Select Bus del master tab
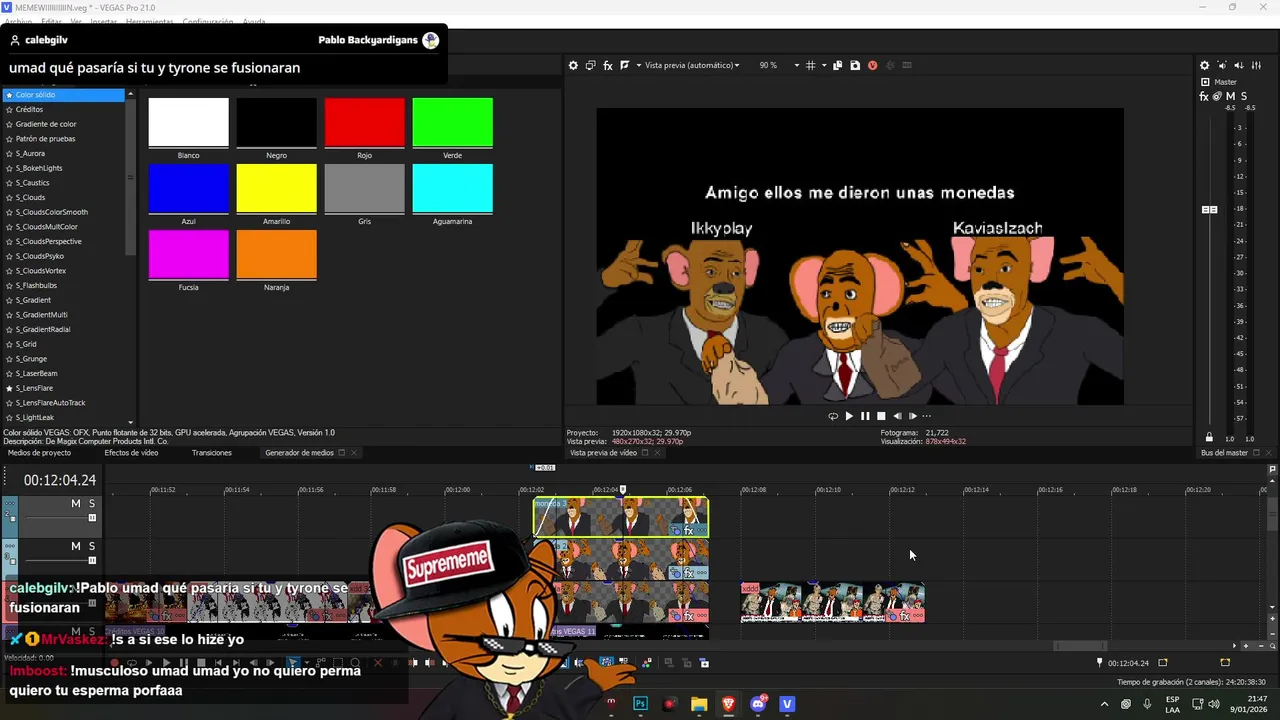Screen dimensions: 1280x720 coord(1224,453)
